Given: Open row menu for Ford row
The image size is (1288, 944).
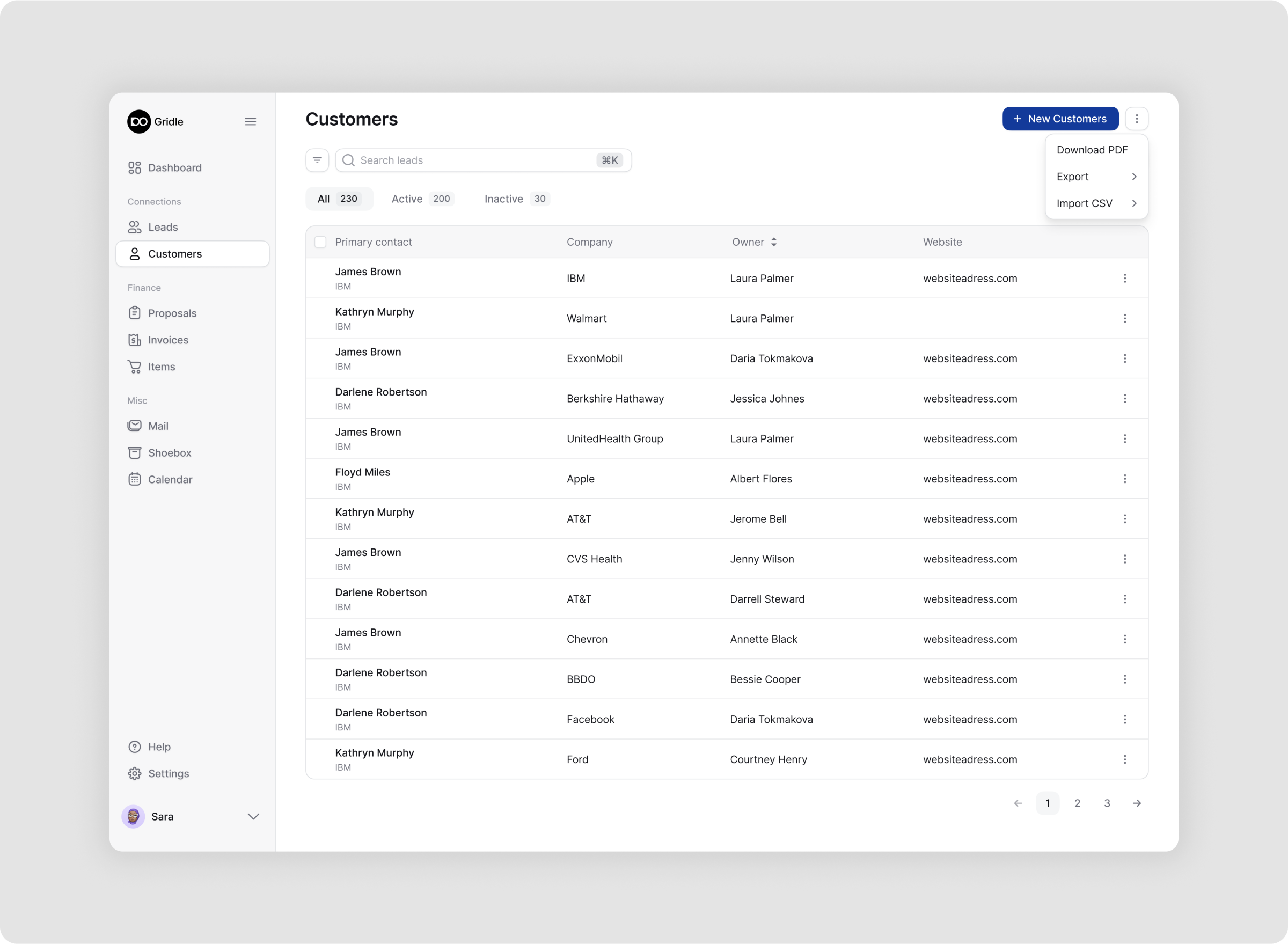Looking at the screenshot, I should coord(1124,759).
